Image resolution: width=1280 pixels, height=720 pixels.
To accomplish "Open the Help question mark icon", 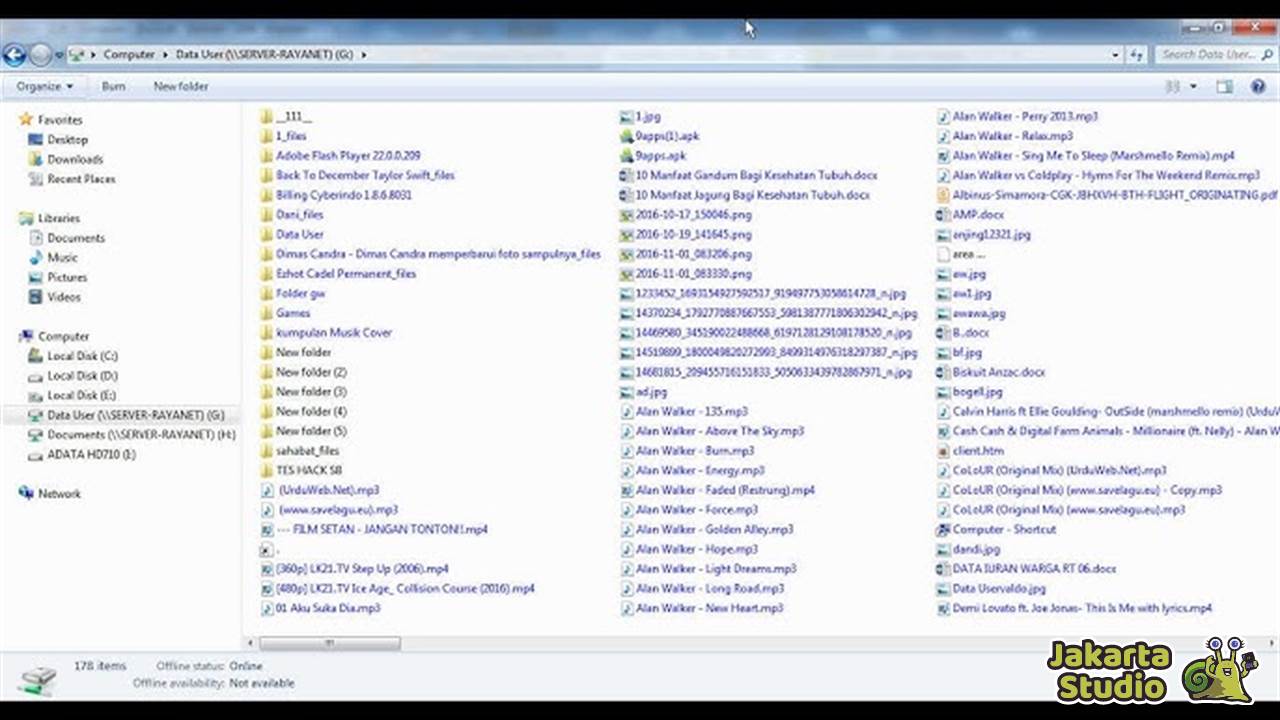I will point(1258,87).
